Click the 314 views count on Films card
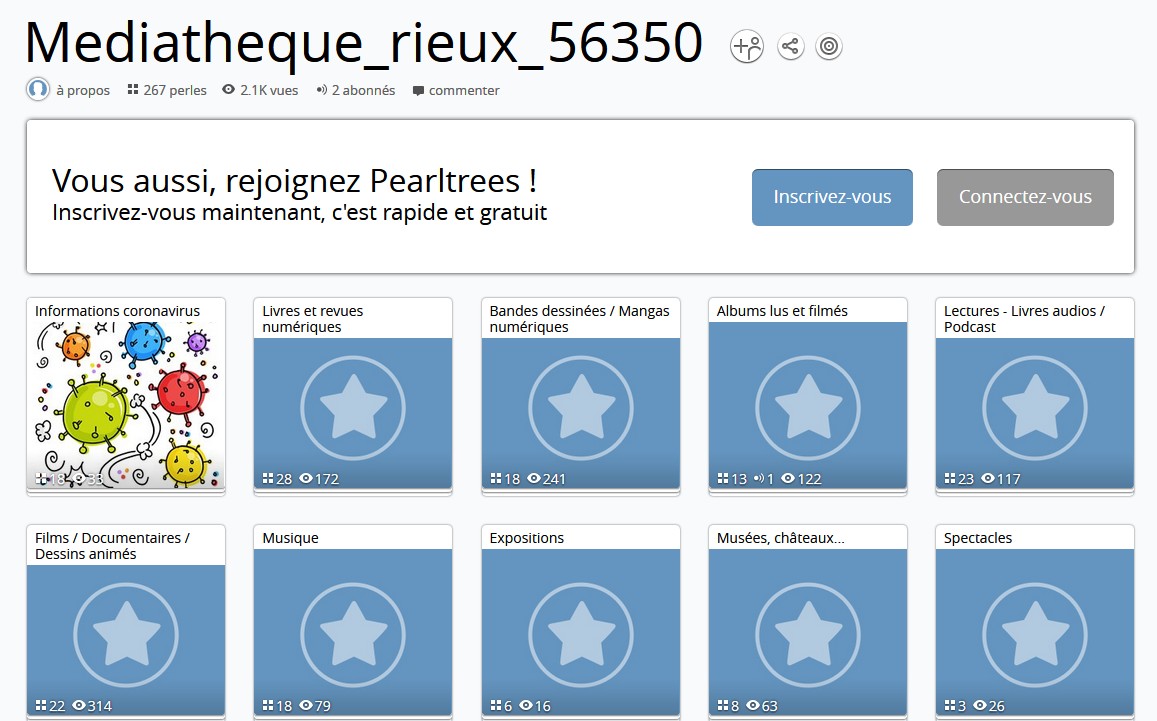1157x721 pixels. [x=92, y=706]
